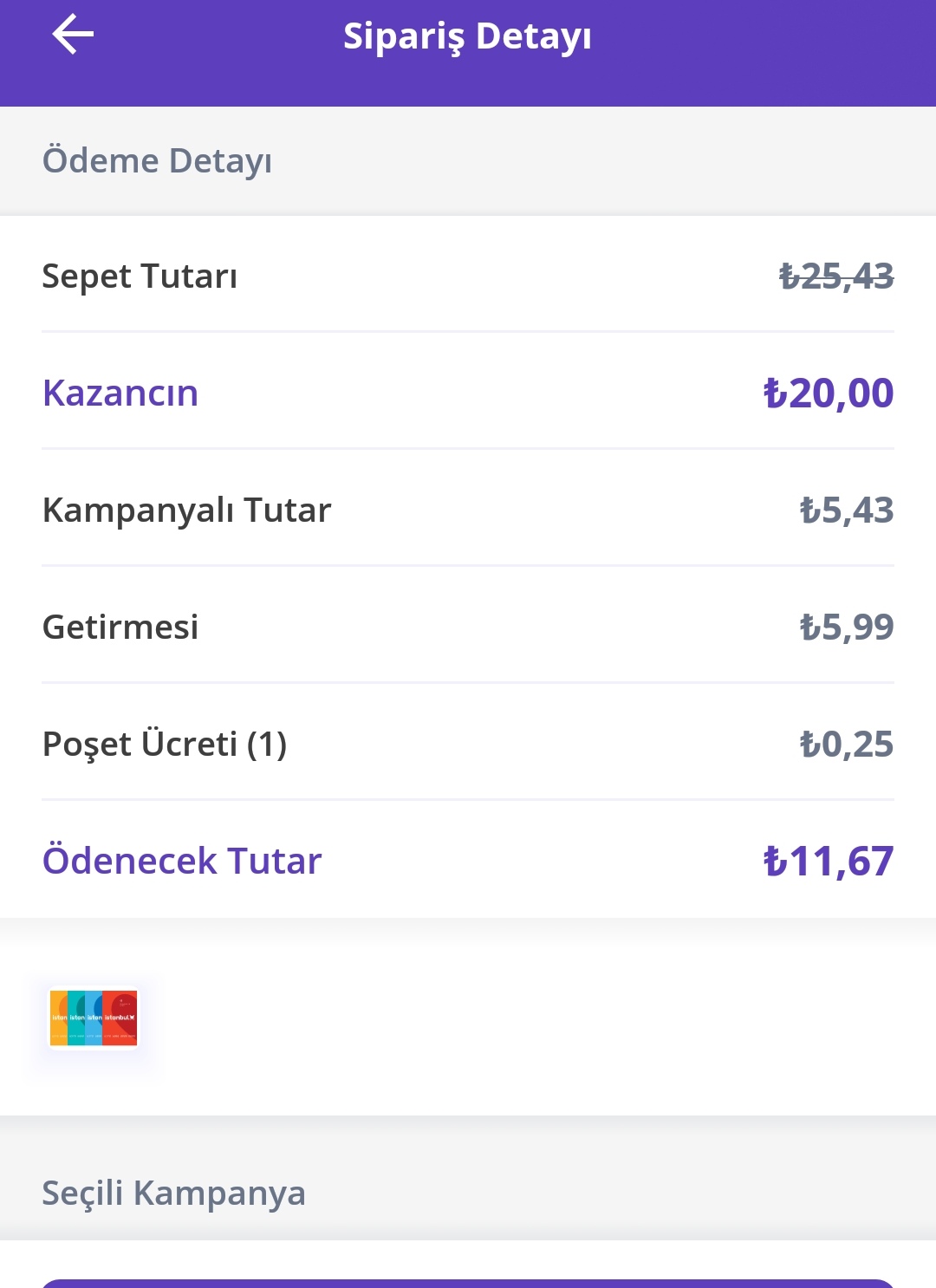The image size is (936, 1288).
Task: Open the purple campaign card below
Action: [467, 1283]
